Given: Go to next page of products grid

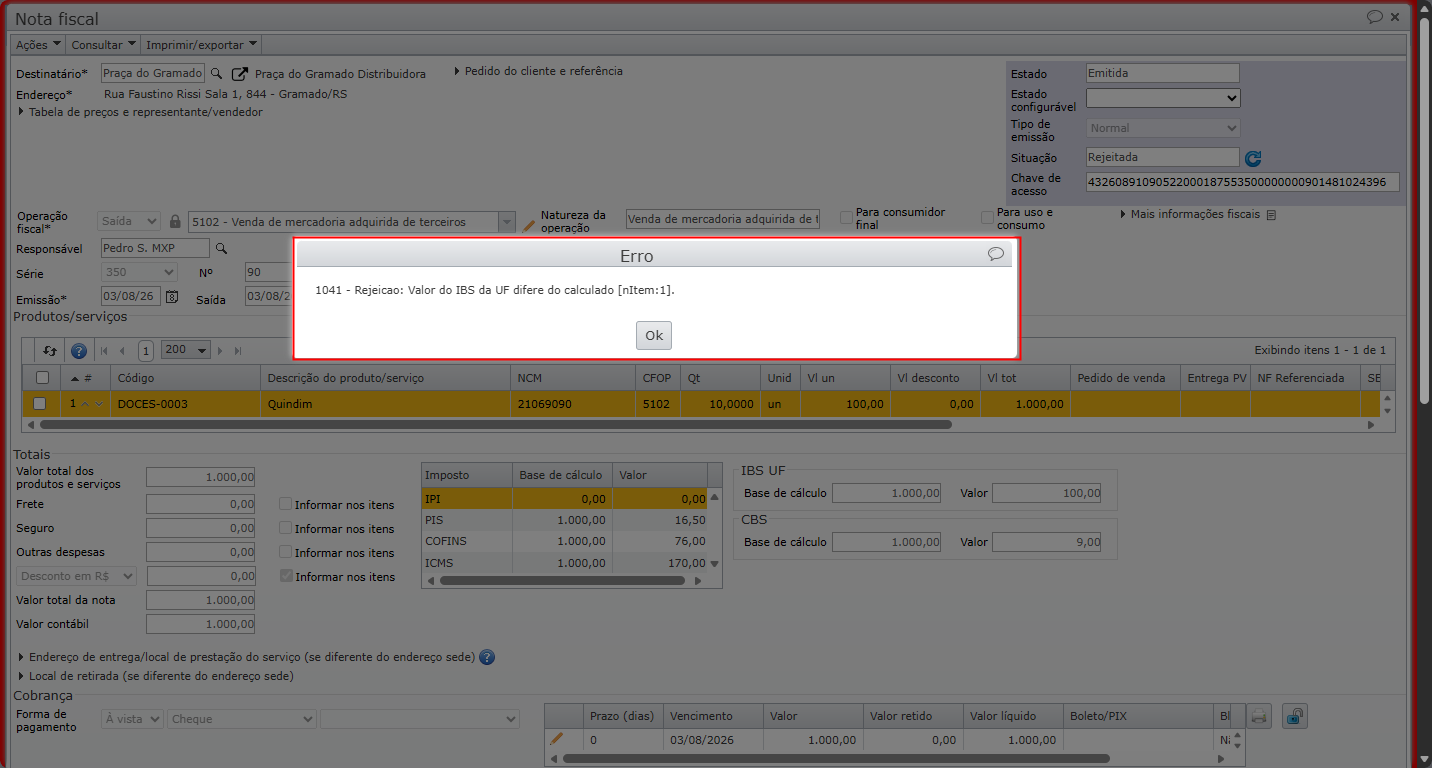Looking at the screenshot, I should 221,351.
